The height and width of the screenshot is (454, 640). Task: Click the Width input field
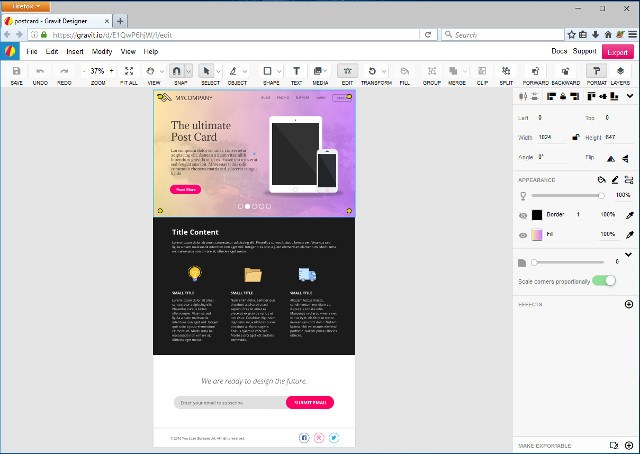click(551, 137)
